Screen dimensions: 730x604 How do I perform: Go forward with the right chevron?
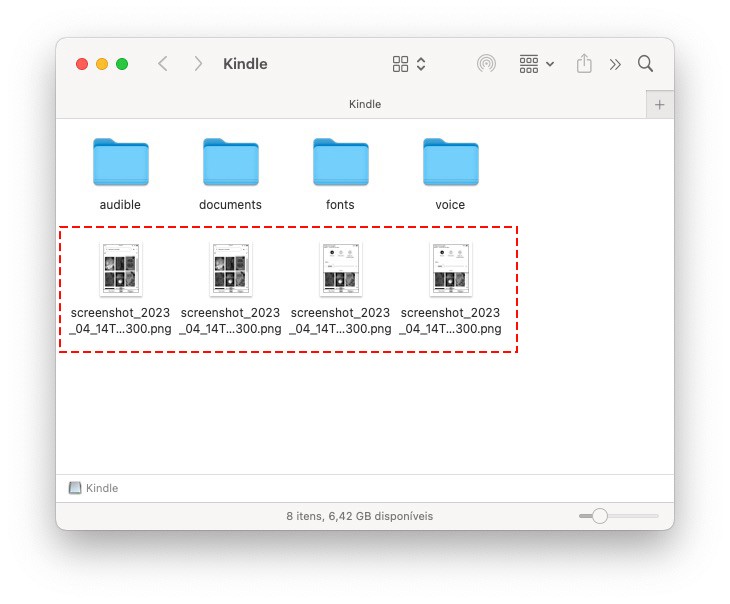[x=198, y=64]
